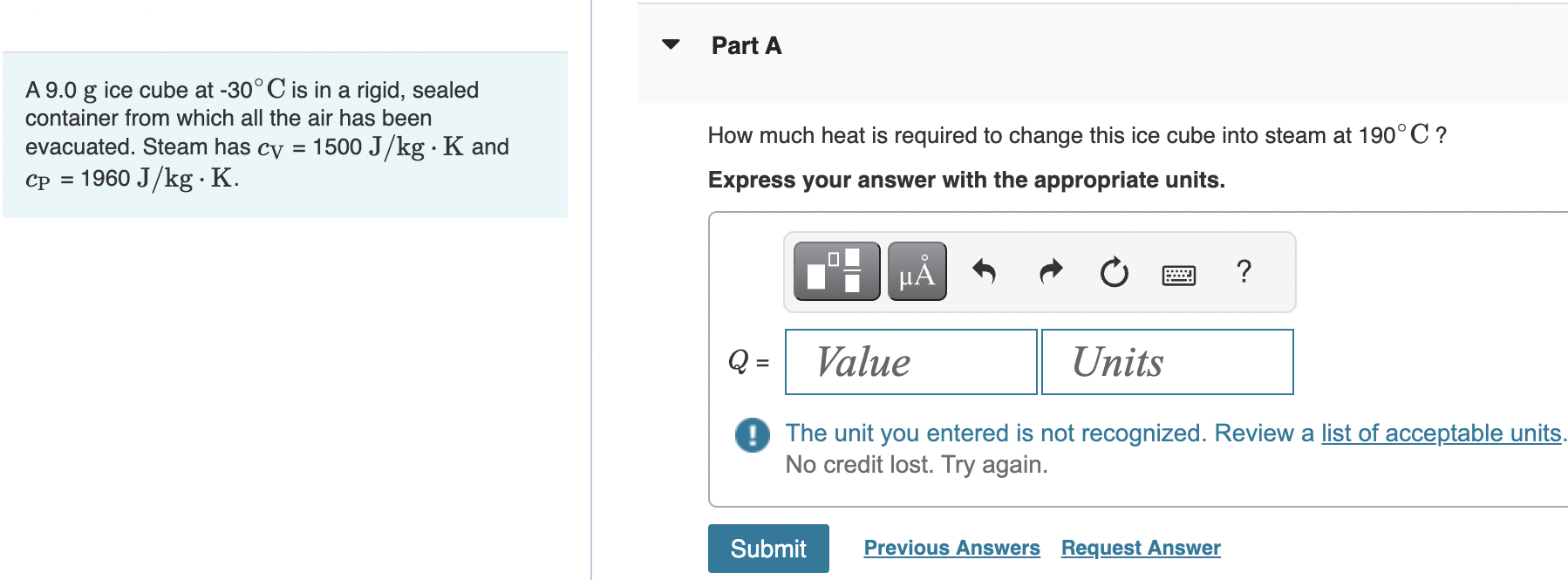Click the question mark help icon
Image resolution: width=1568 pixels, height=580 pixels.
click(1244, 271)
